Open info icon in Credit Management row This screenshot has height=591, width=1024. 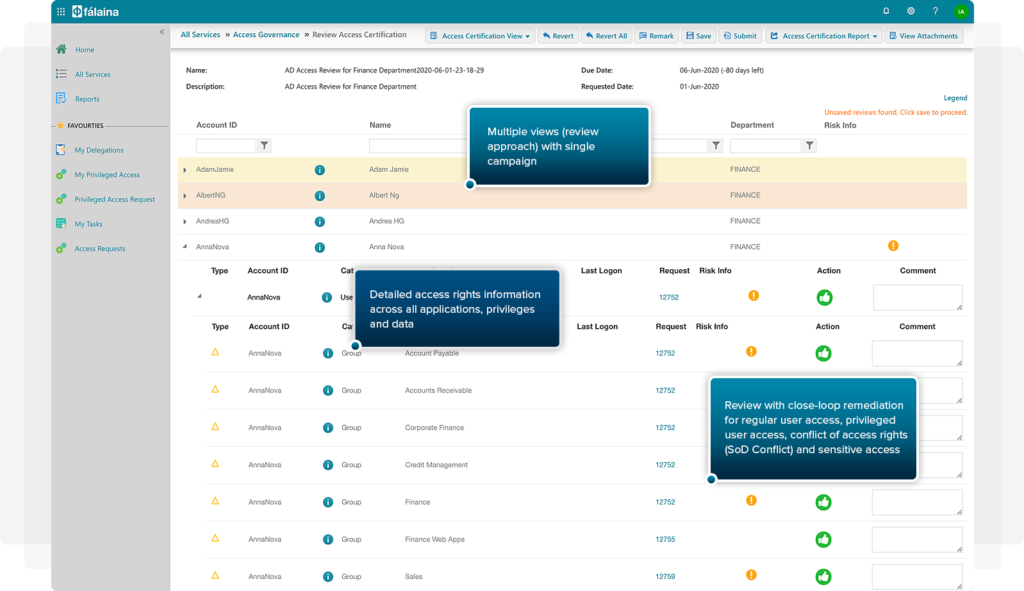(x=328, y=465)
